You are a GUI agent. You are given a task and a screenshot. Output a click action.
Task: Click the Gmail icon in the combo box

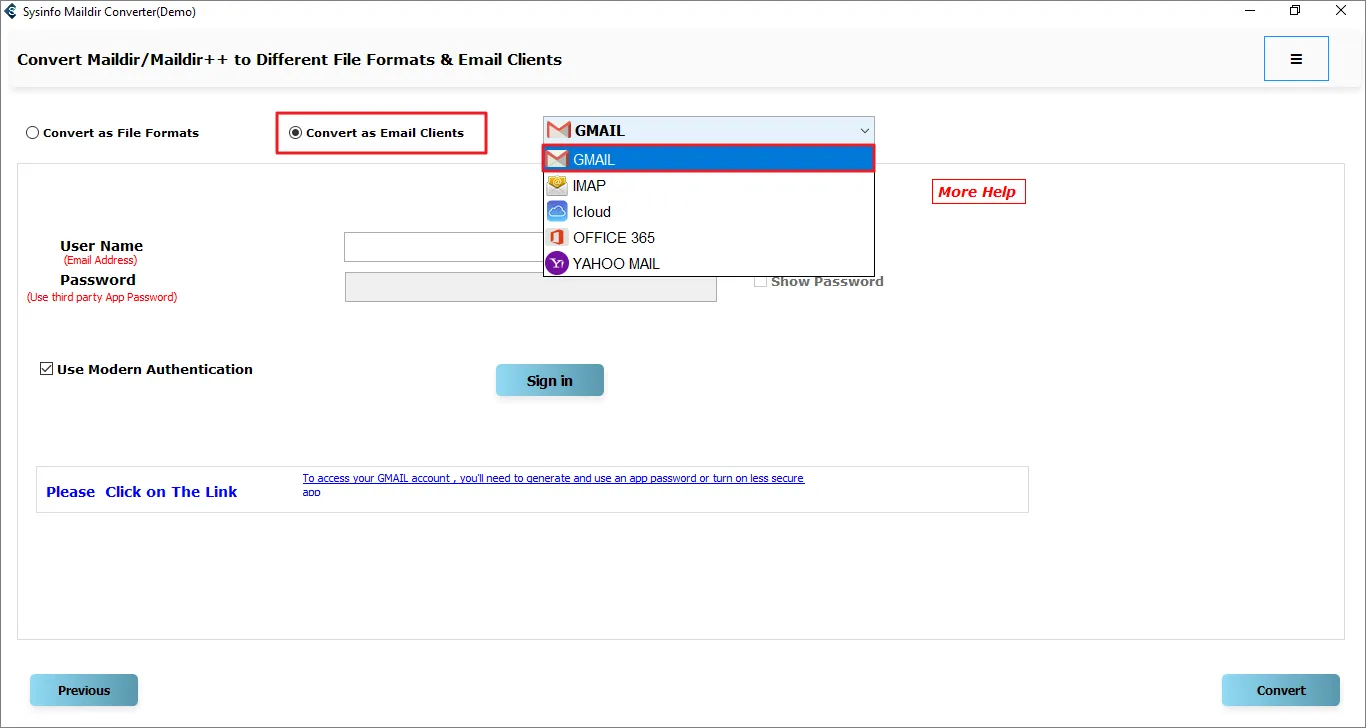click(559, 130)
